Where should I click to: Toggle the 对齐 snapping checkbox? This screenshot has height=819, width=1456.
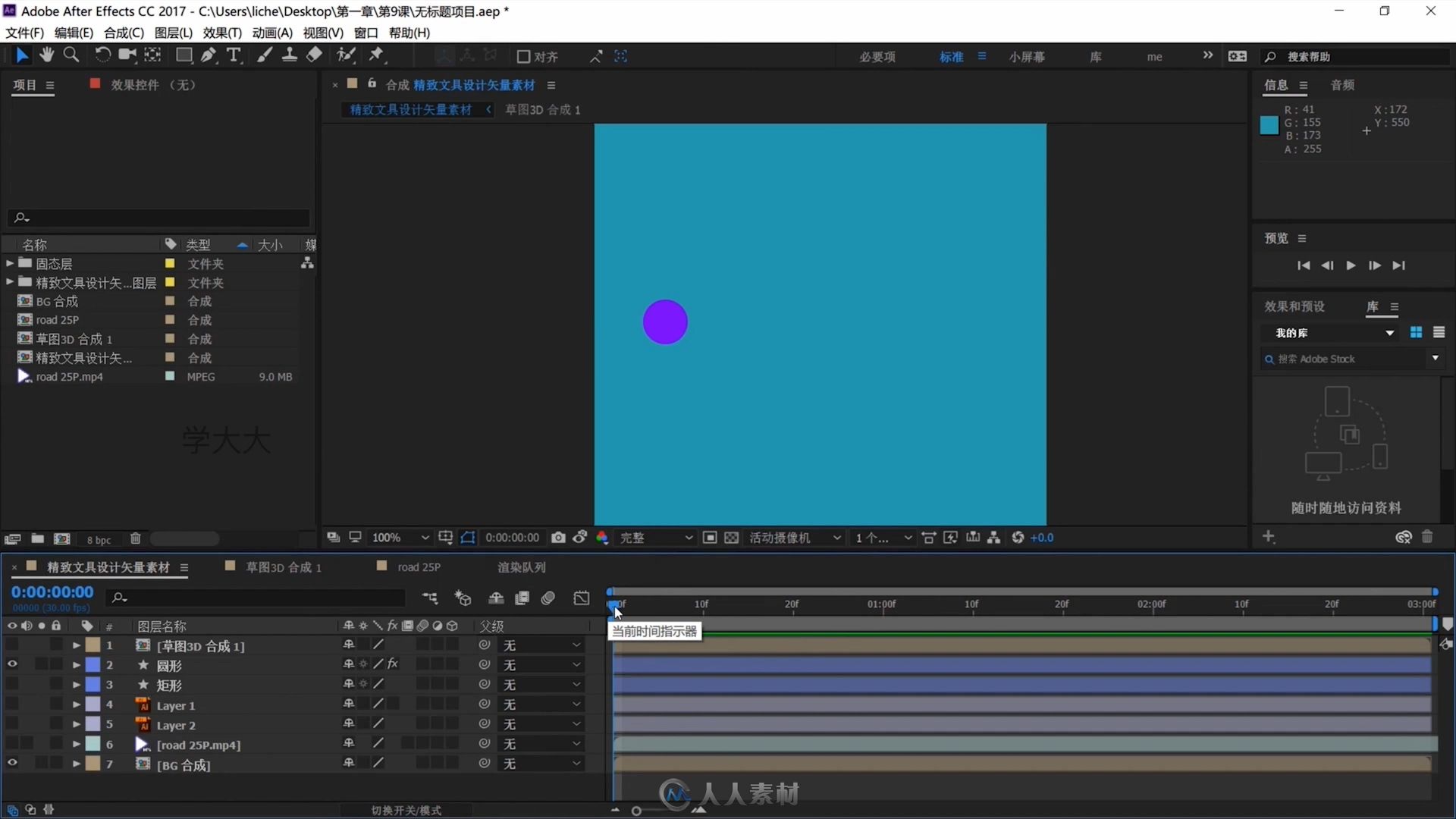click(522, 57)
